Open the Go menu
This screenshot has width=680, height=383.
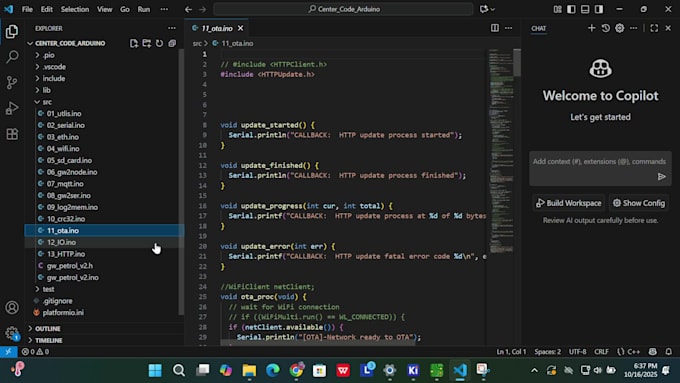point(125,9)
